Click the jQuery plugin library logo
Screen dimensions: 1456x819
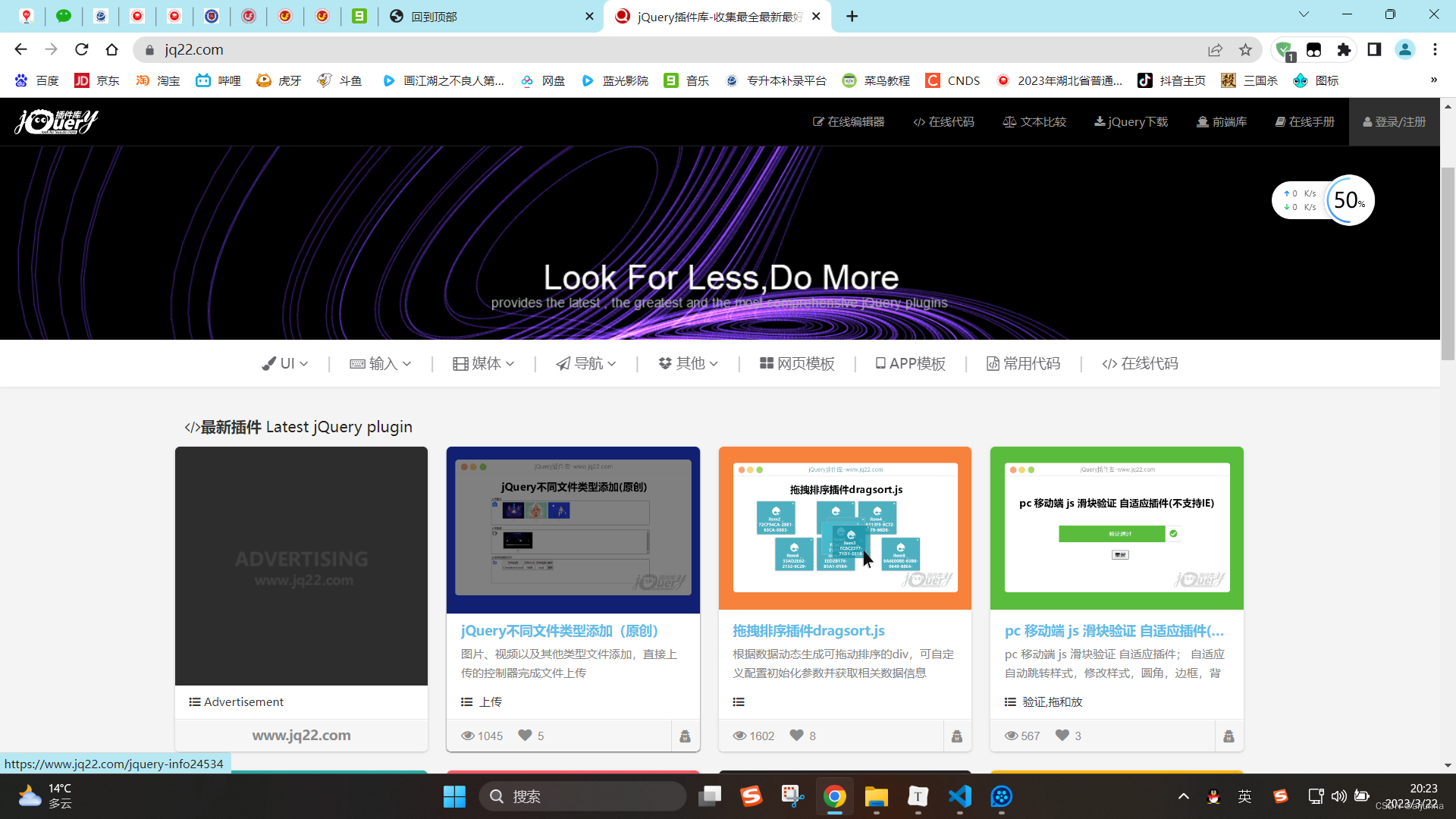(x=57, y=121)
